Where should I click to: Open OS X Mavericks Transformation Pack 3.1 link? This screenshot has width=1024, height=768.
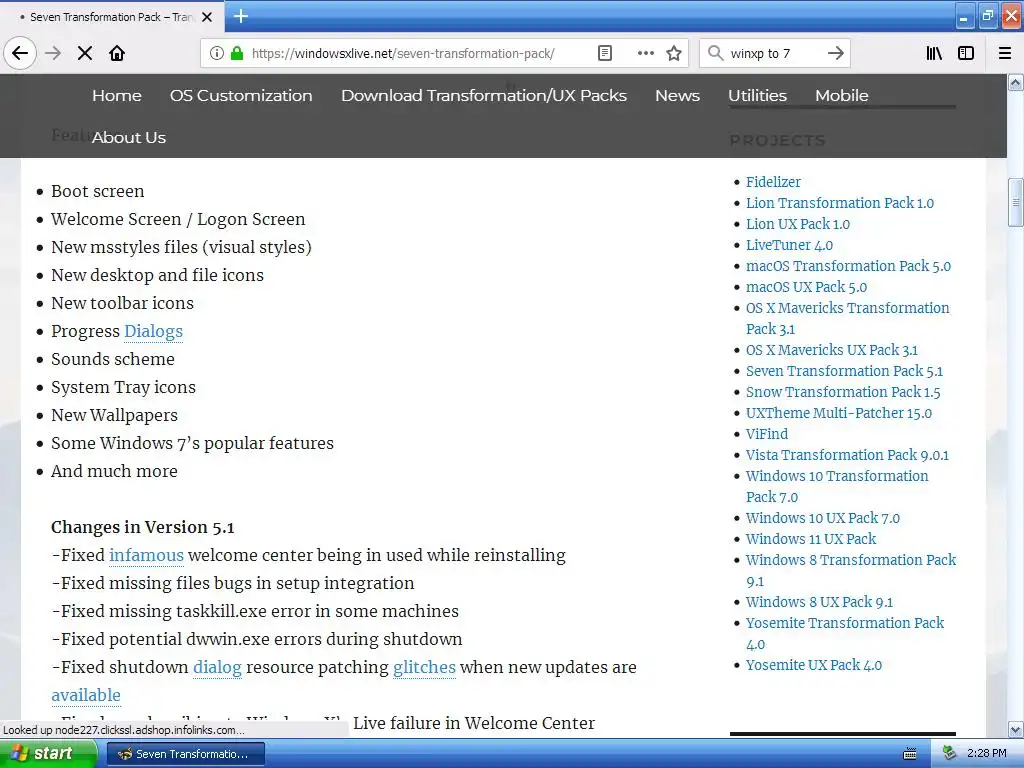(x=848, y=318)
